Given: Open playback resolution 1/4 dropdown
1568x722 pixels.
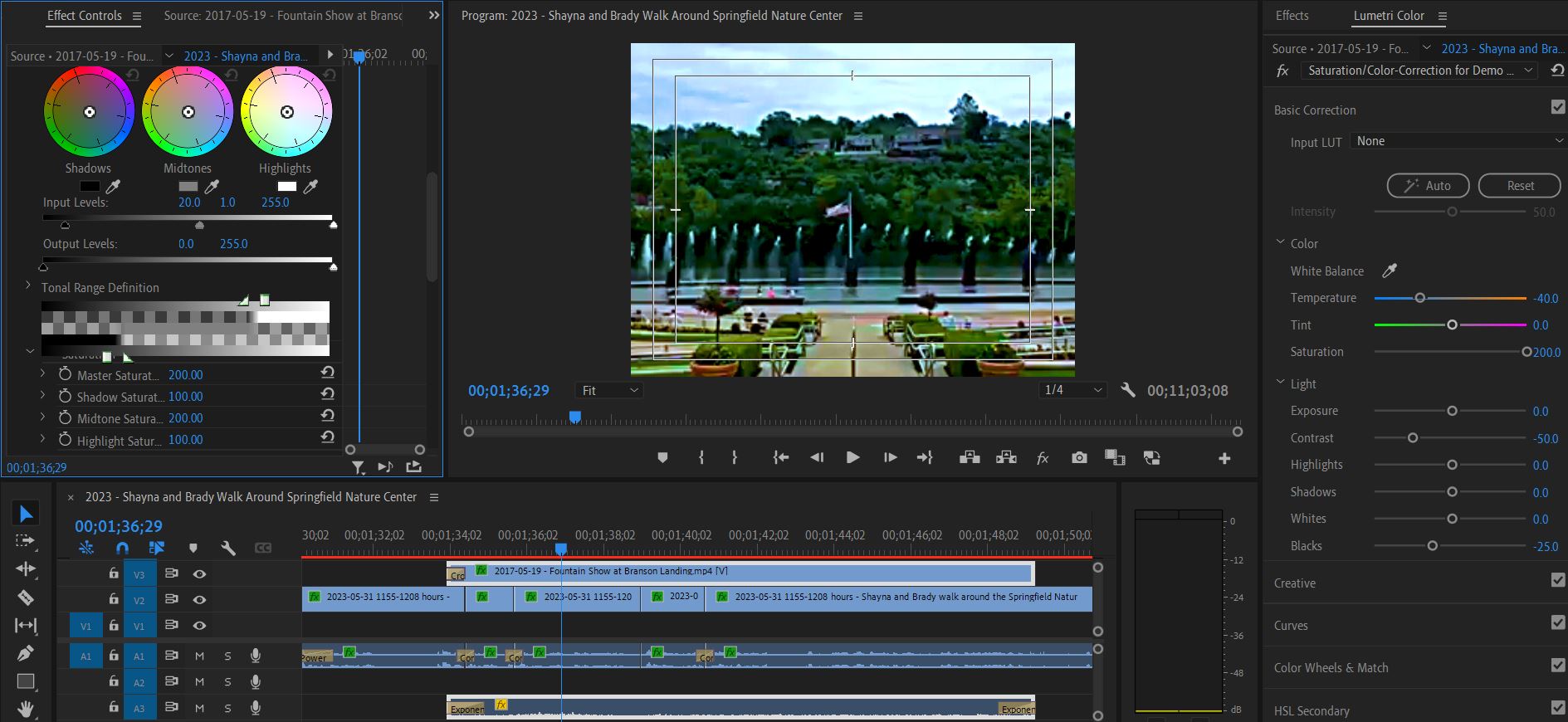Looking at the screenshot, I should click(1072, 390).
